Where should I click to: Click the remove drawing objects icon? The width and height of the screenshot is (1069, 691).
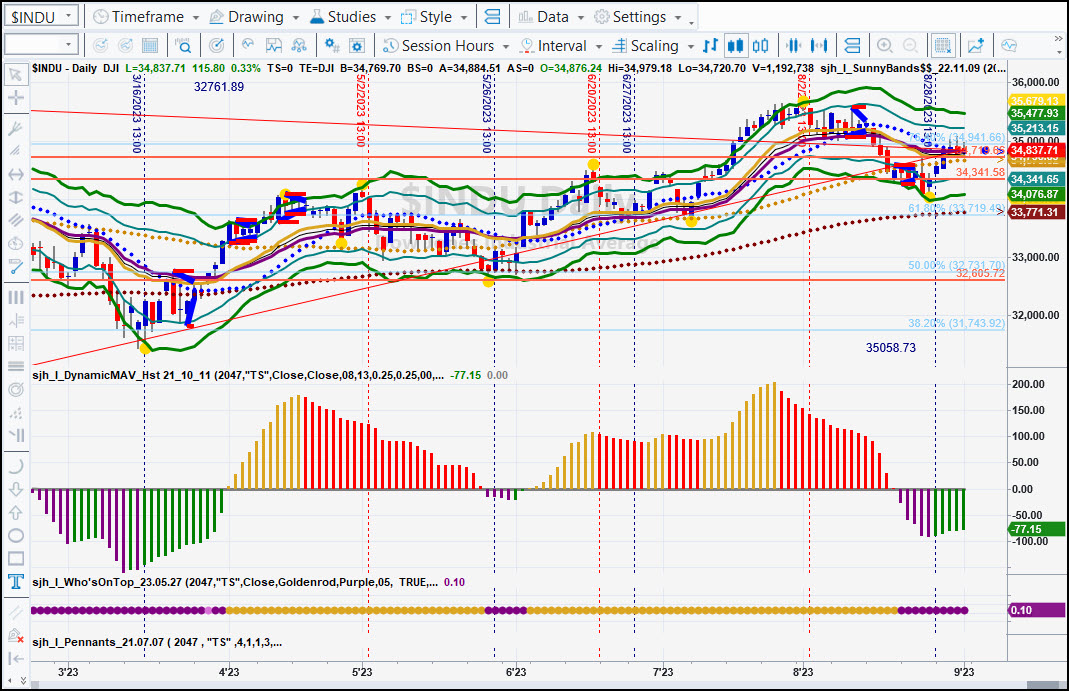[15, 636]
